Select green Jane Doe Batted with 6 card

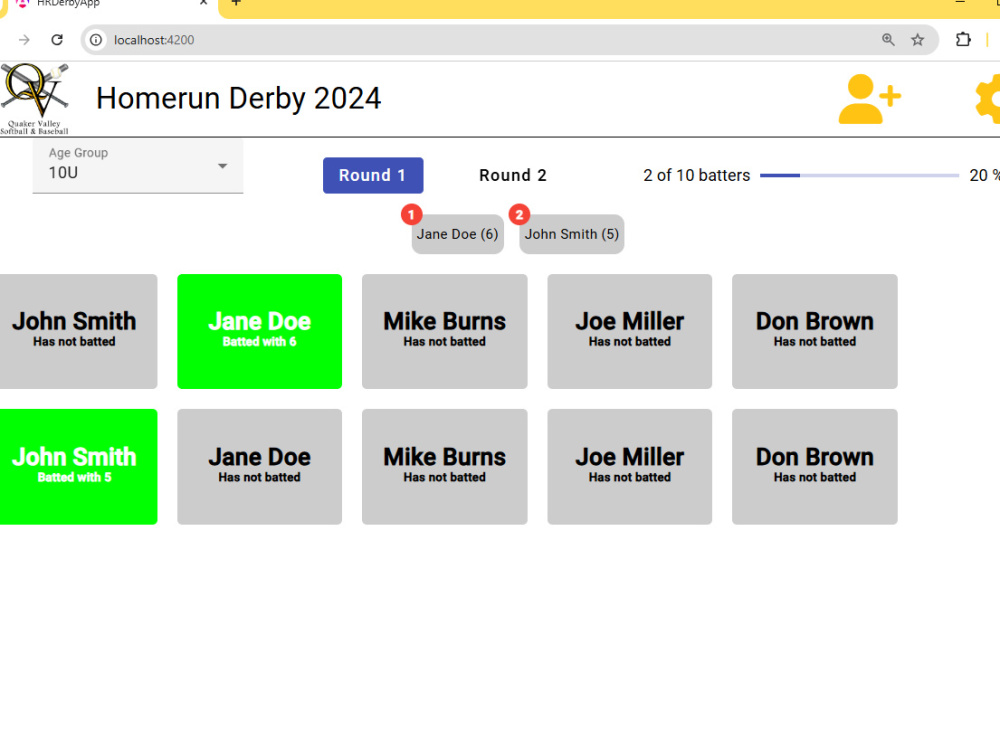(x=260, y=331)
